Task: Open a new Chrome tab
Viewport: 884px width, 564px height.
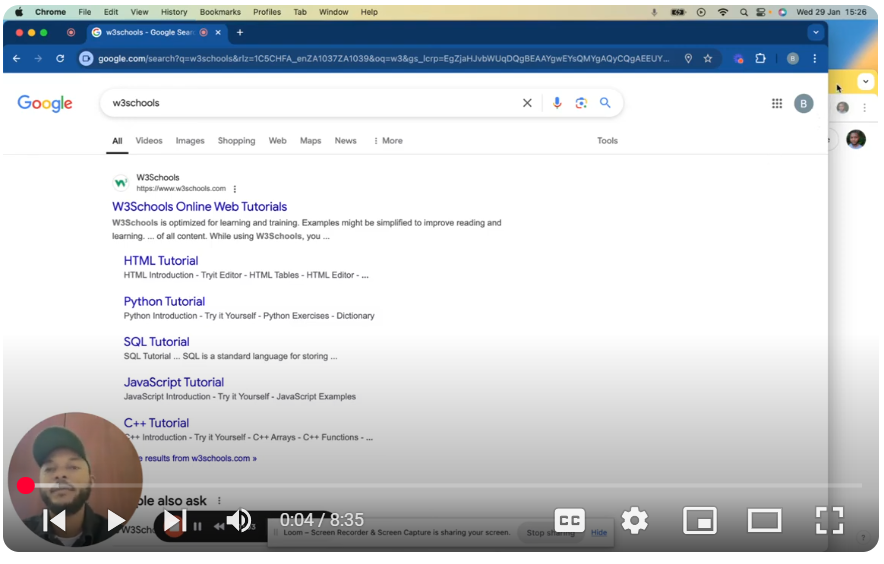Action: click(240, 33)
